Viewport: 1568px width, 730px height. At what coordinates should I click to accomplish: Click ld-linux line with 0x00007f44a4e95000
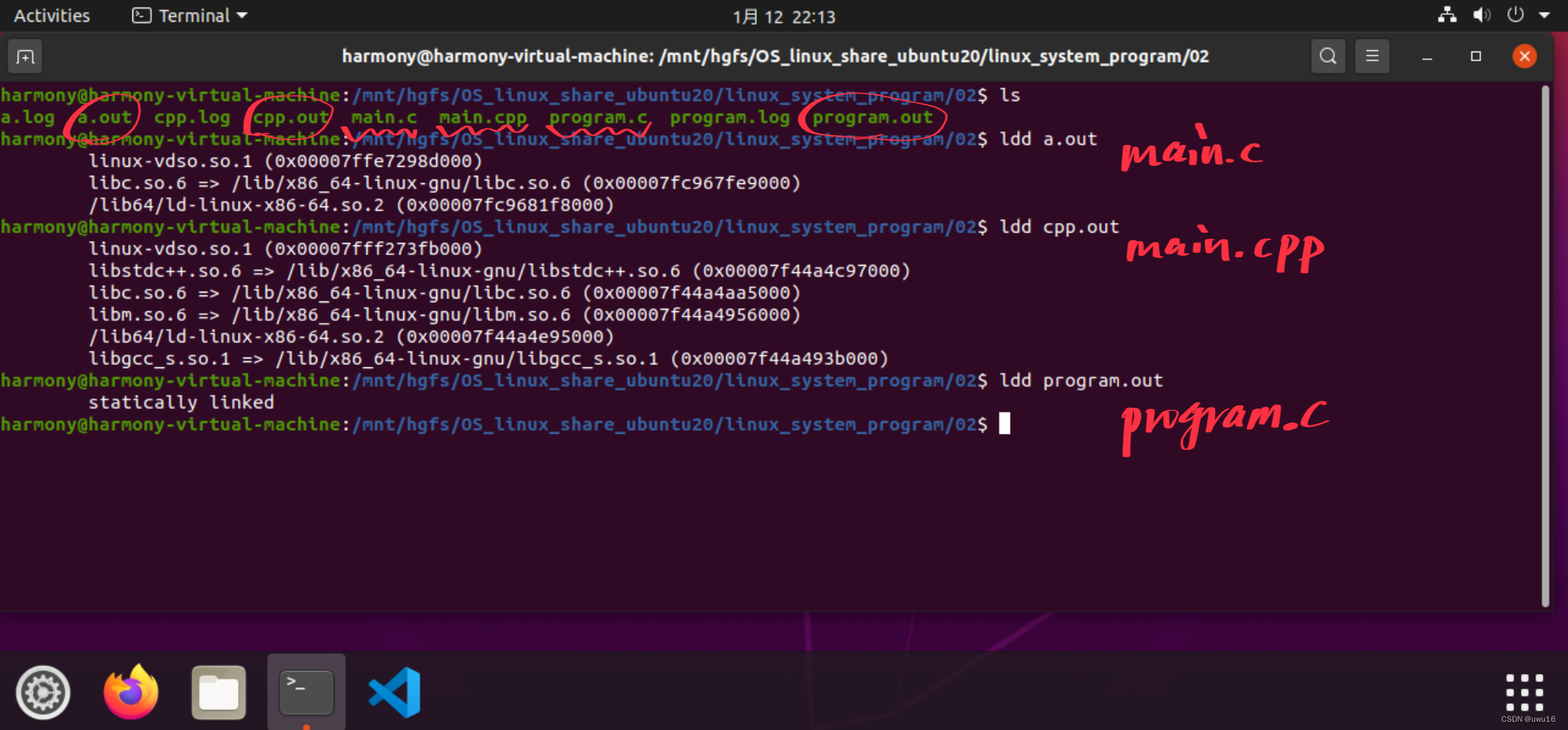click(x=352, y=337)
